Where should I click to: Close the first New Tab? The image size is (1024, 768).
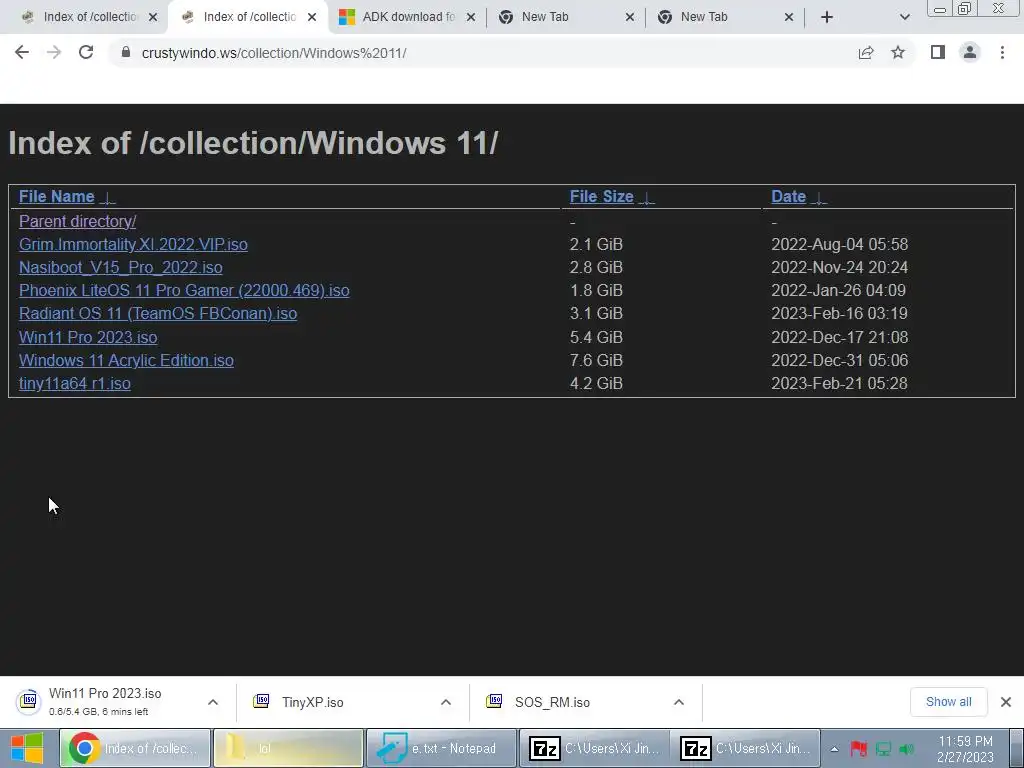[630, 17]
